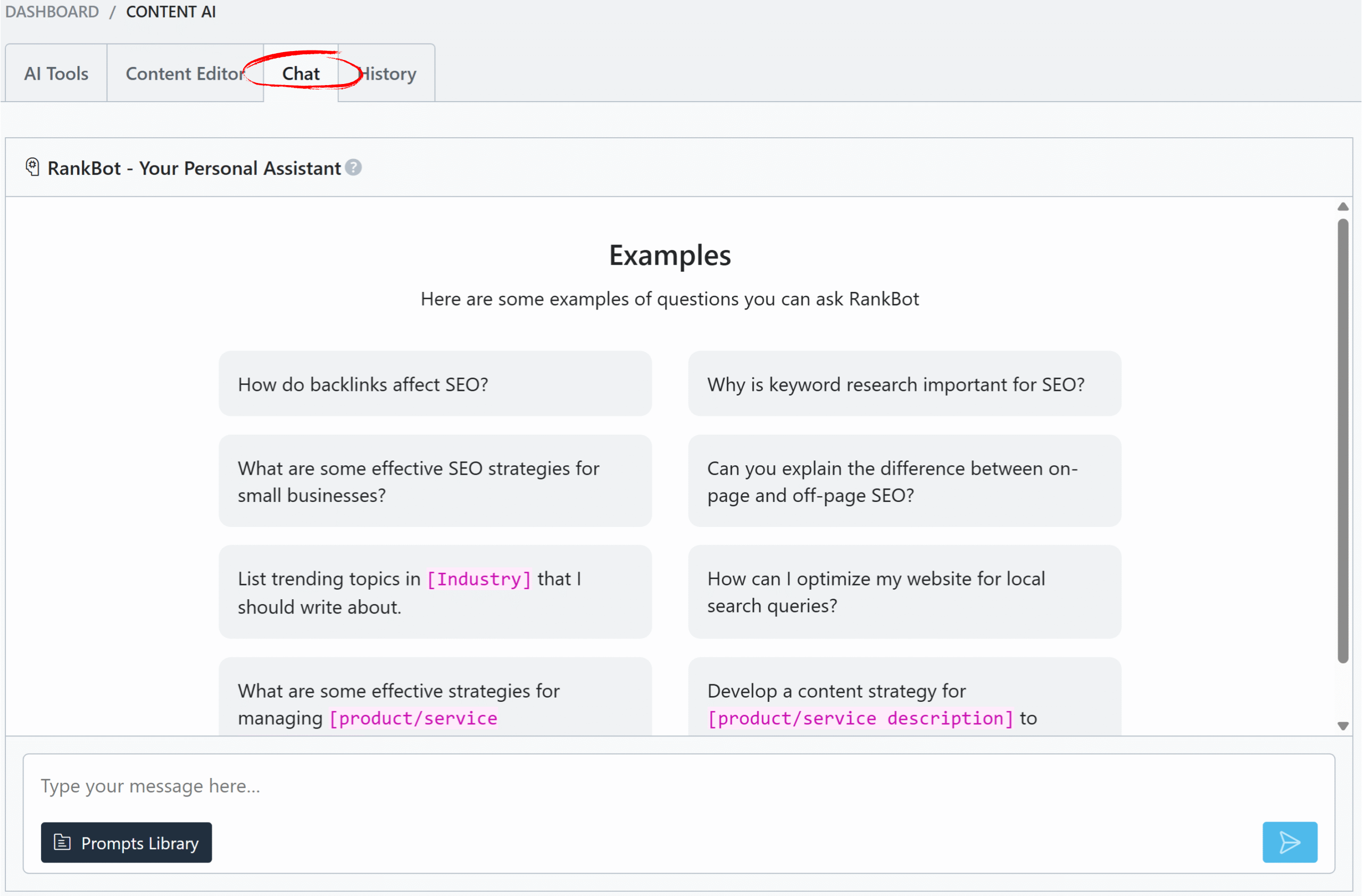Viewport: 1362px width, 896px height.
Task: Click the Examples heading
Action: tap(669, 256)
